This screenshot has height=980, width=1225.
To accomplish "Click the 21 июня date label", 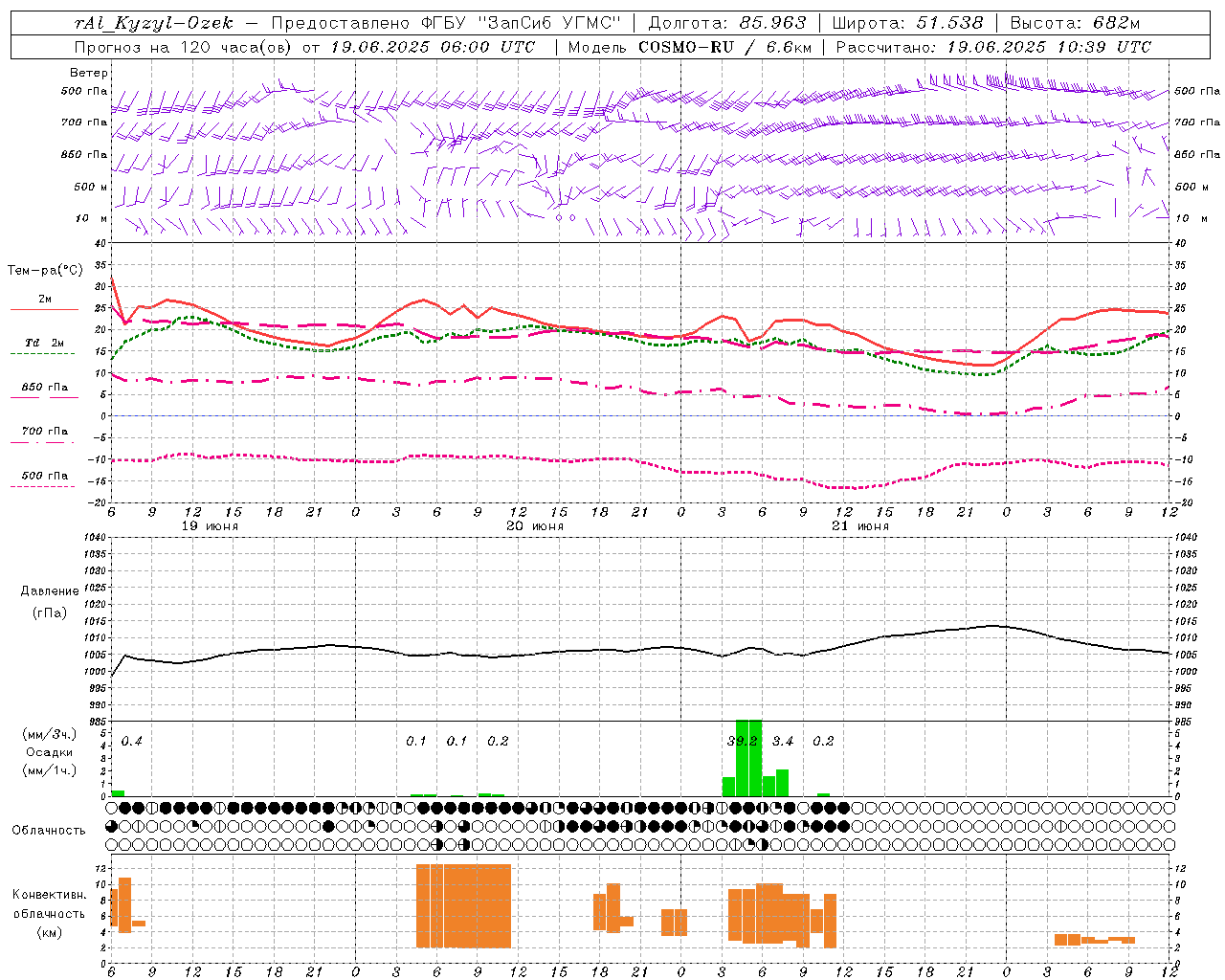I will click(x=860, y=526).
